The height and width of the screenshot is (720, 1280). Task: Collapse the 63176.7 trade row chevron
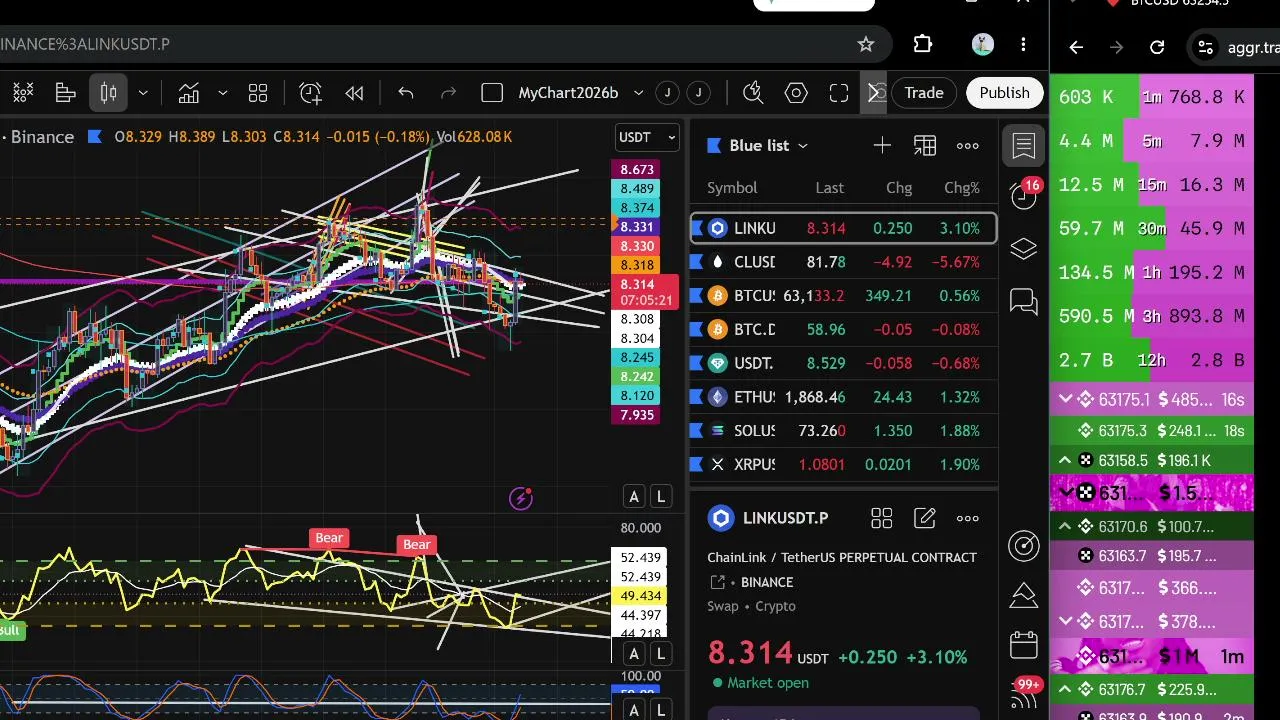[x=1065, y=689]
